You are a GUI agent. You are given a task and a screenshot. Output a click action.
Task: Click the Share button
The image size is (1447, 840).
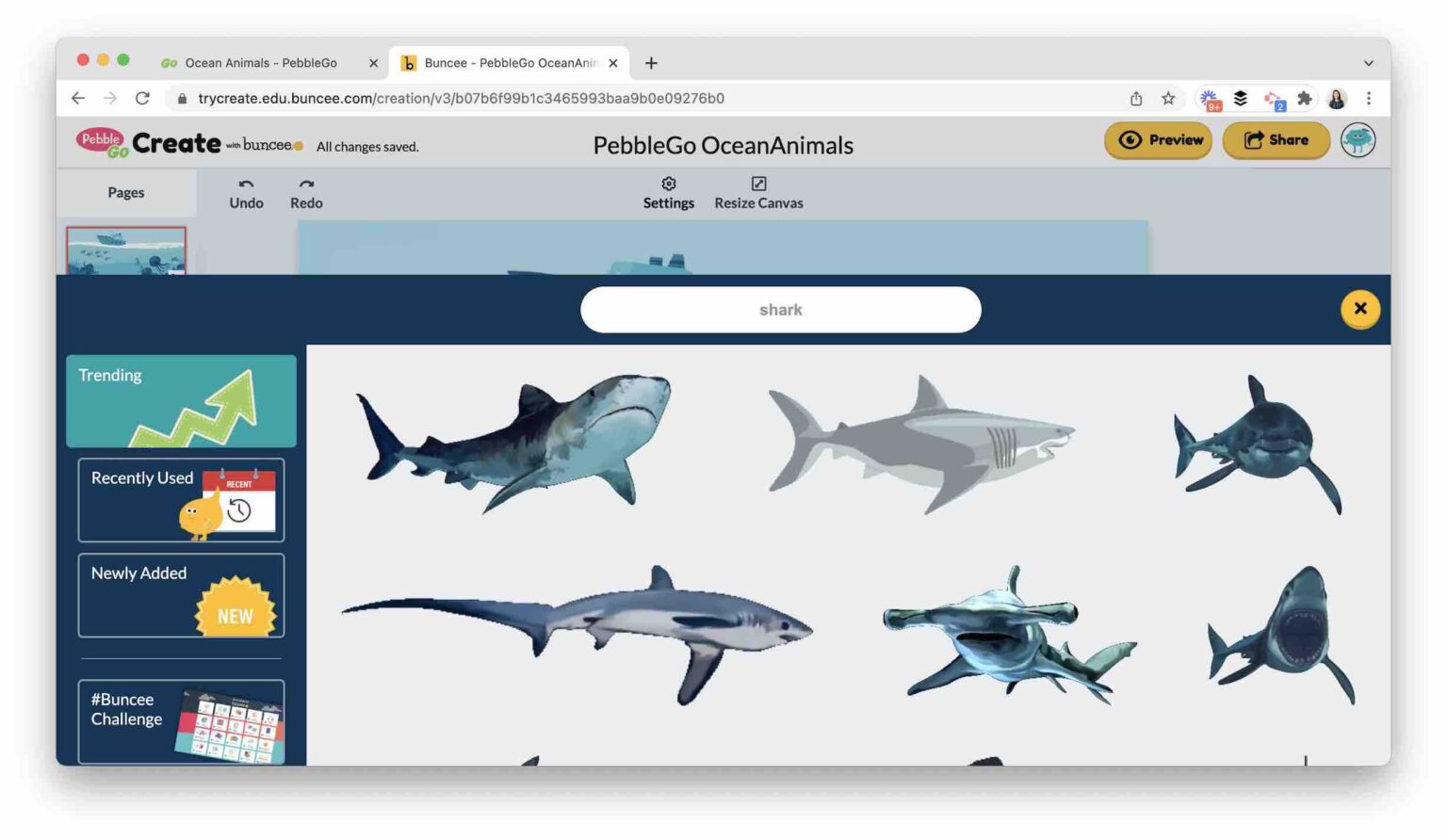click(1276, 140)
